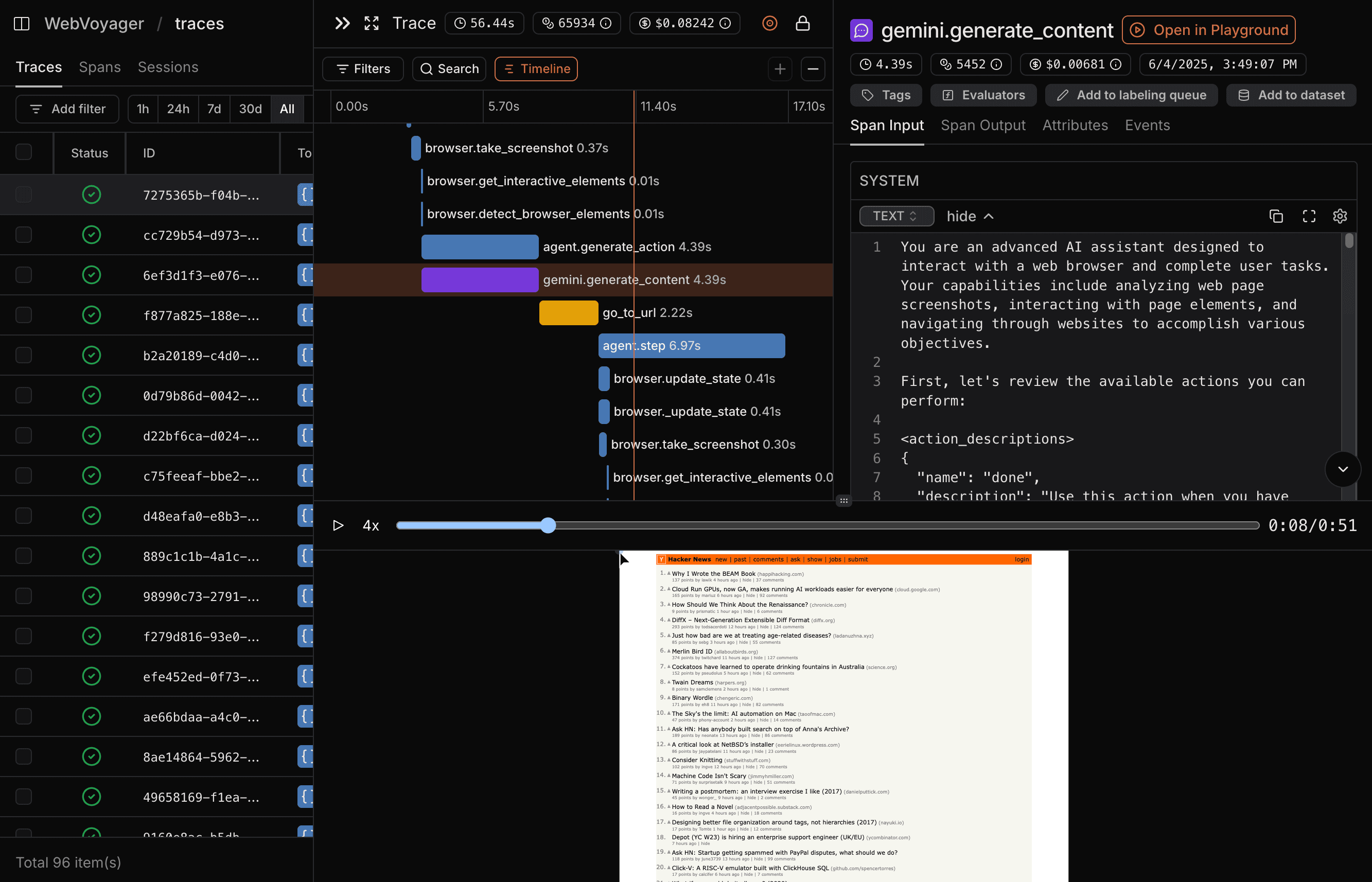Switch to the Span Output tab
Viewport: 1372px width, 882px height.
[x=982, y=125]
